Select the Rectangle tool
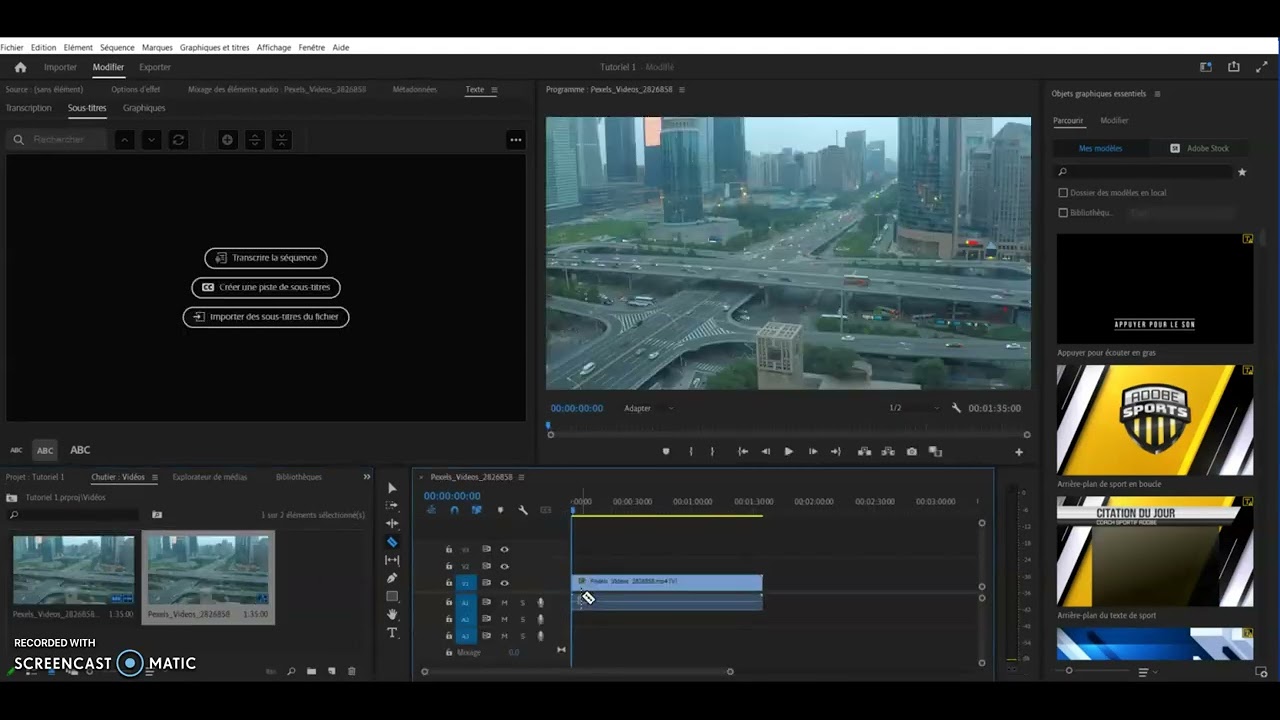This screenshot has width=1280, height=720. [x=392, y=596]
